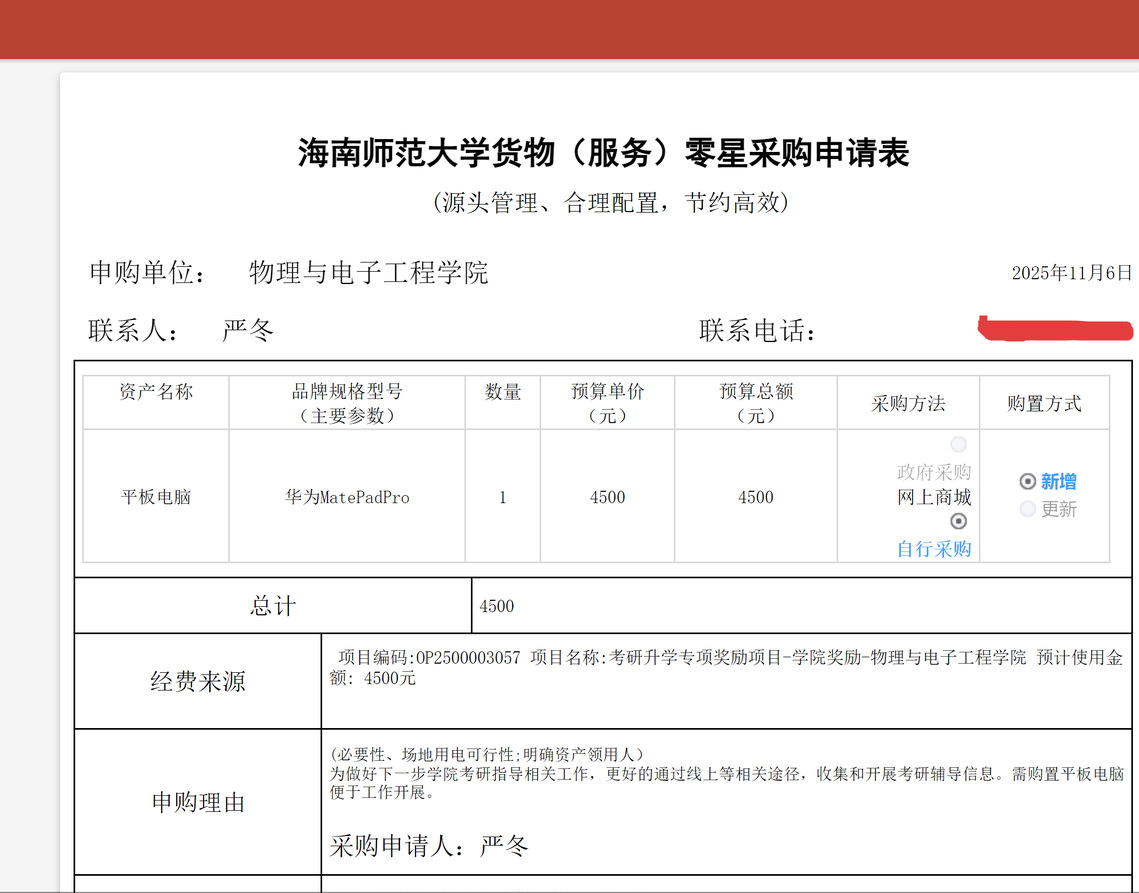
Task: Click the greyed-out 政府采购 label
Action: (x=934, y=472)
